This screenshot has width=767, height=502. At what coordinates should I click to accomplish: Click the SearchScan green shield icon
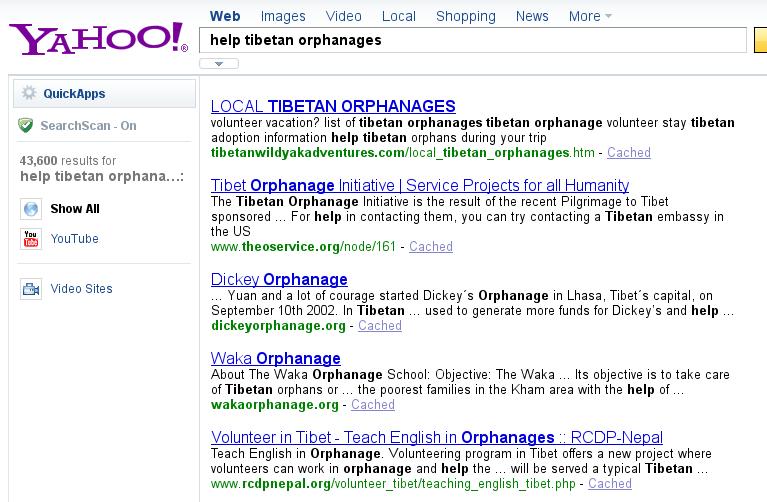(25, 125)
